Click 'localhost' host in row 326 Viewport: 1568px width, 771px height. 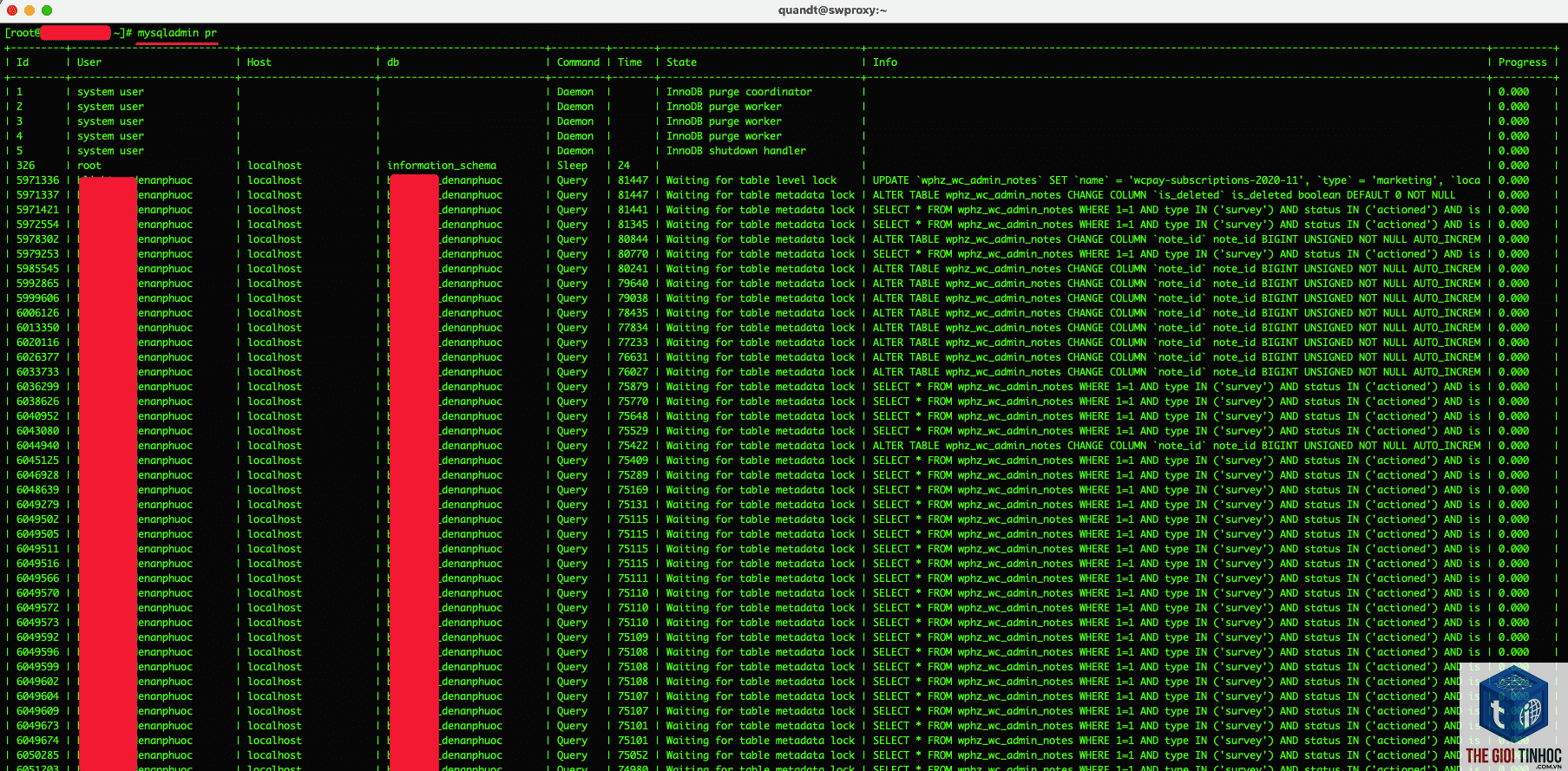[x=274, y=166]
